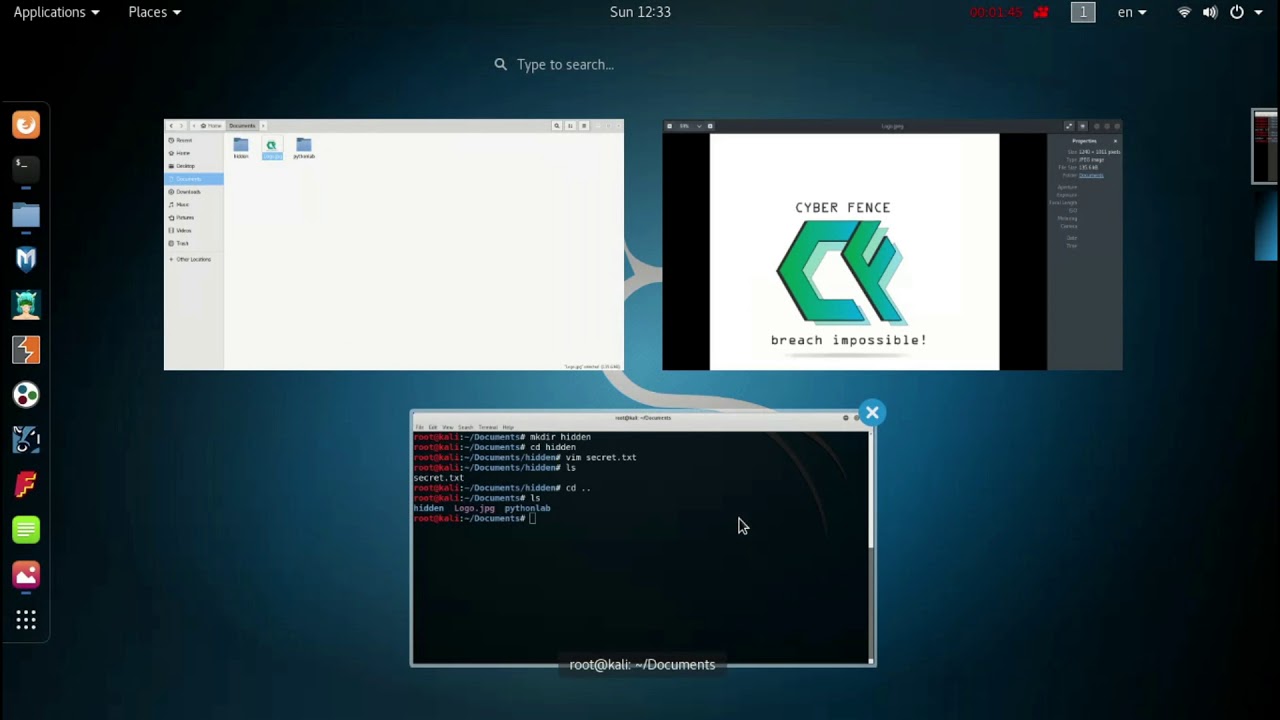Open the Image Viewer dock icon
1280x720 pixels.
point(26,575)
